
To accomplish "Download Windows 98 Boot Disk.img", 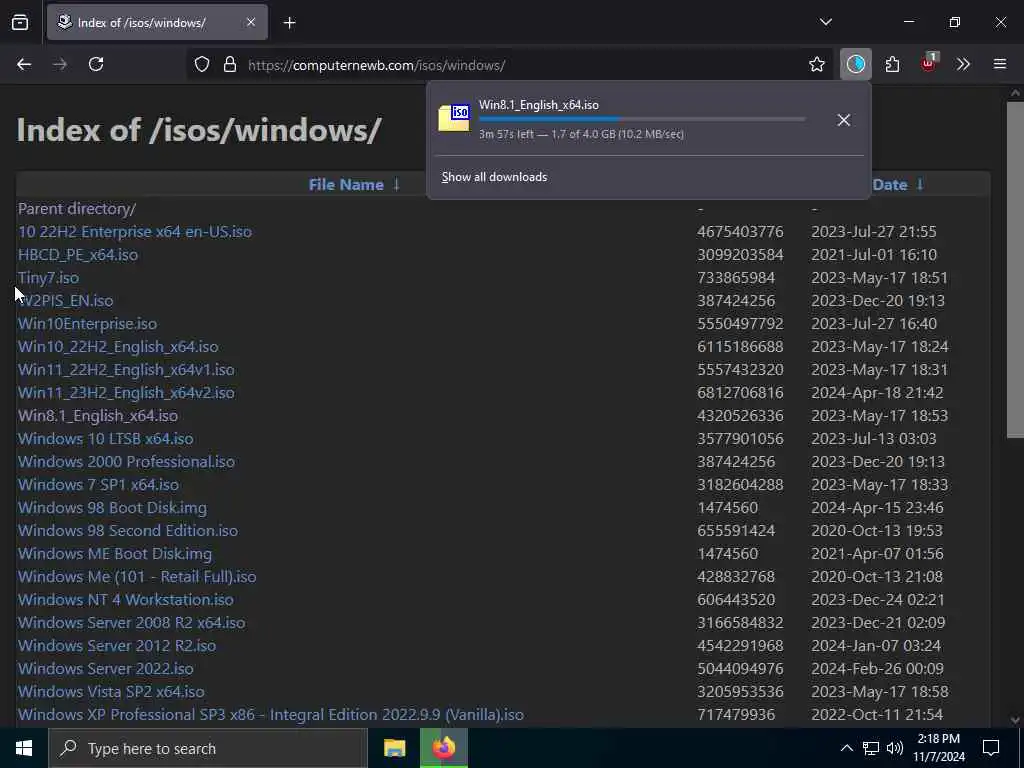I will (112, 507).
